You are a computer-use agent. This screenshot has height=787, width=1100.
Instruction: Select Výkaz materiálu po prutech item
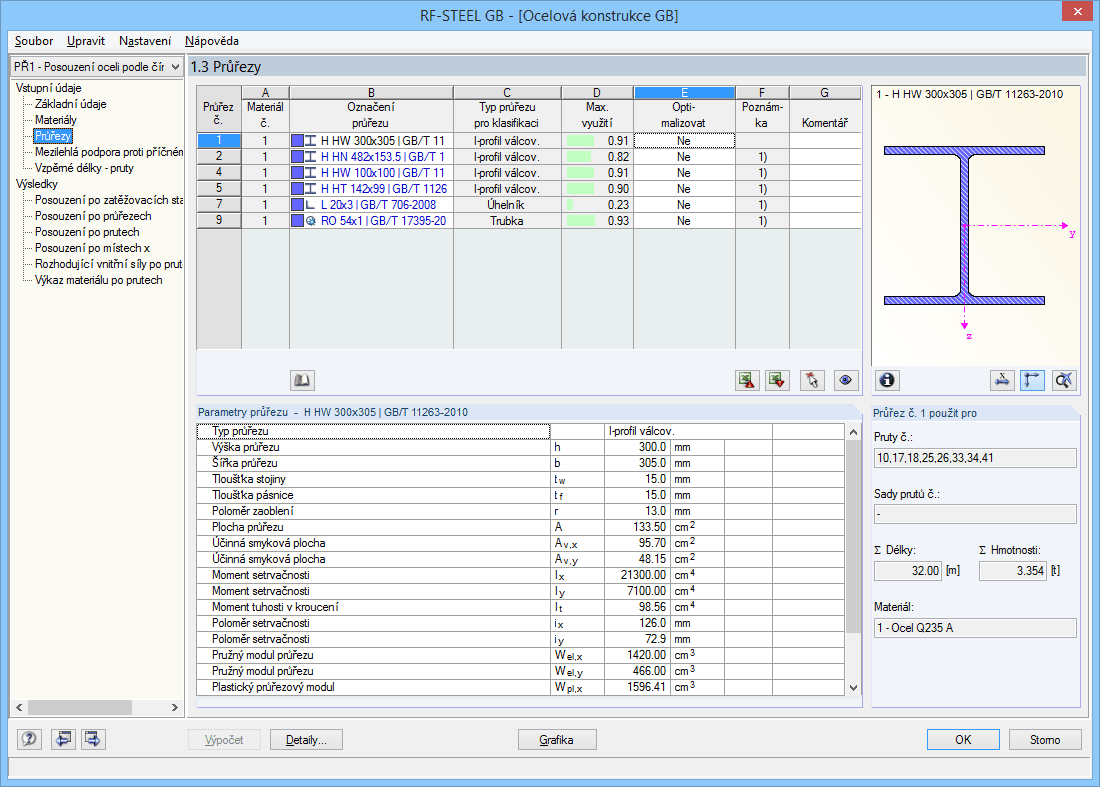point(99,280)
